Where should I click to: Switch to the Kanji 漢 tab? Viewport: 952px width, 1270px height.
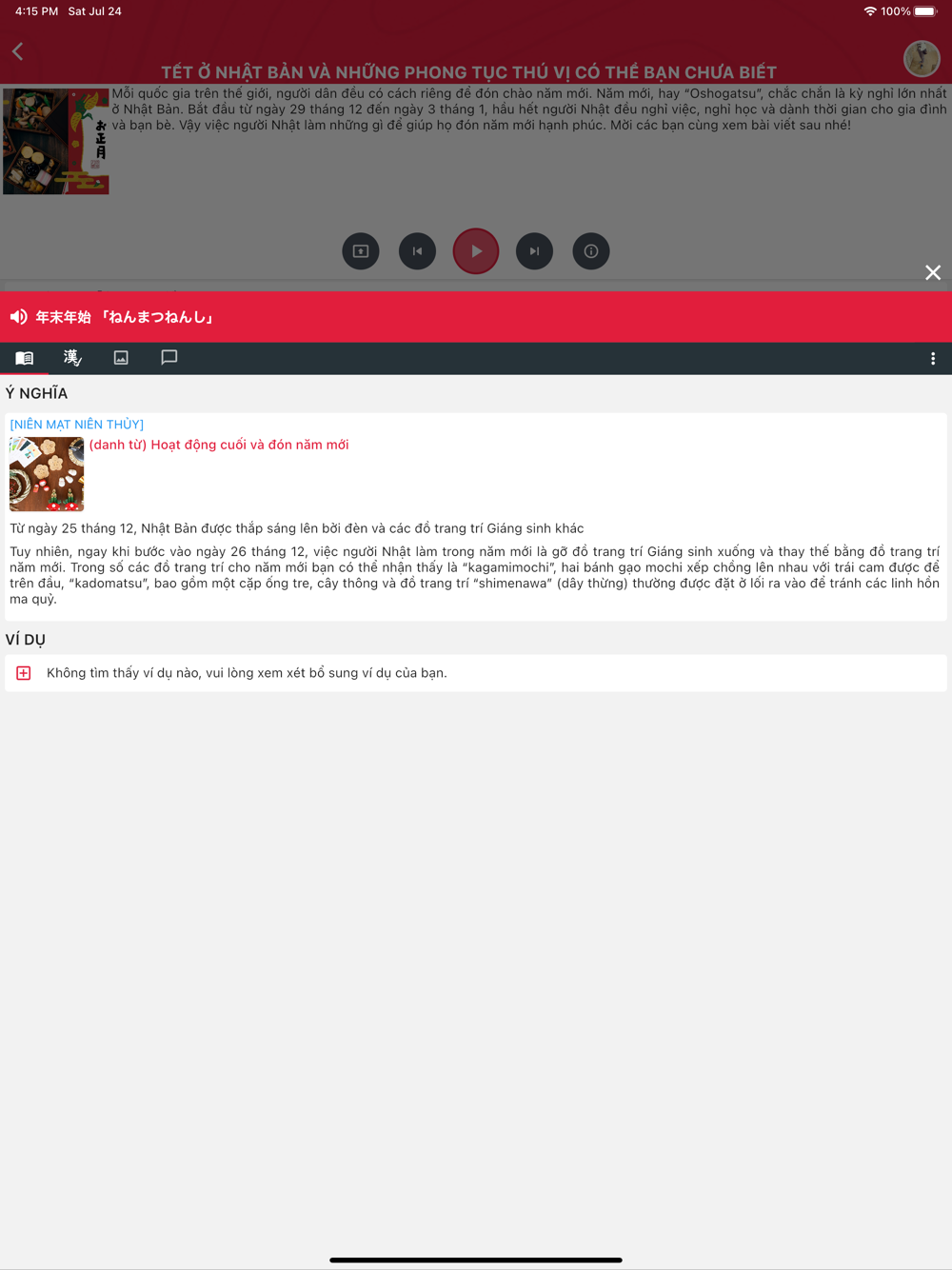[x=72, y=358]
